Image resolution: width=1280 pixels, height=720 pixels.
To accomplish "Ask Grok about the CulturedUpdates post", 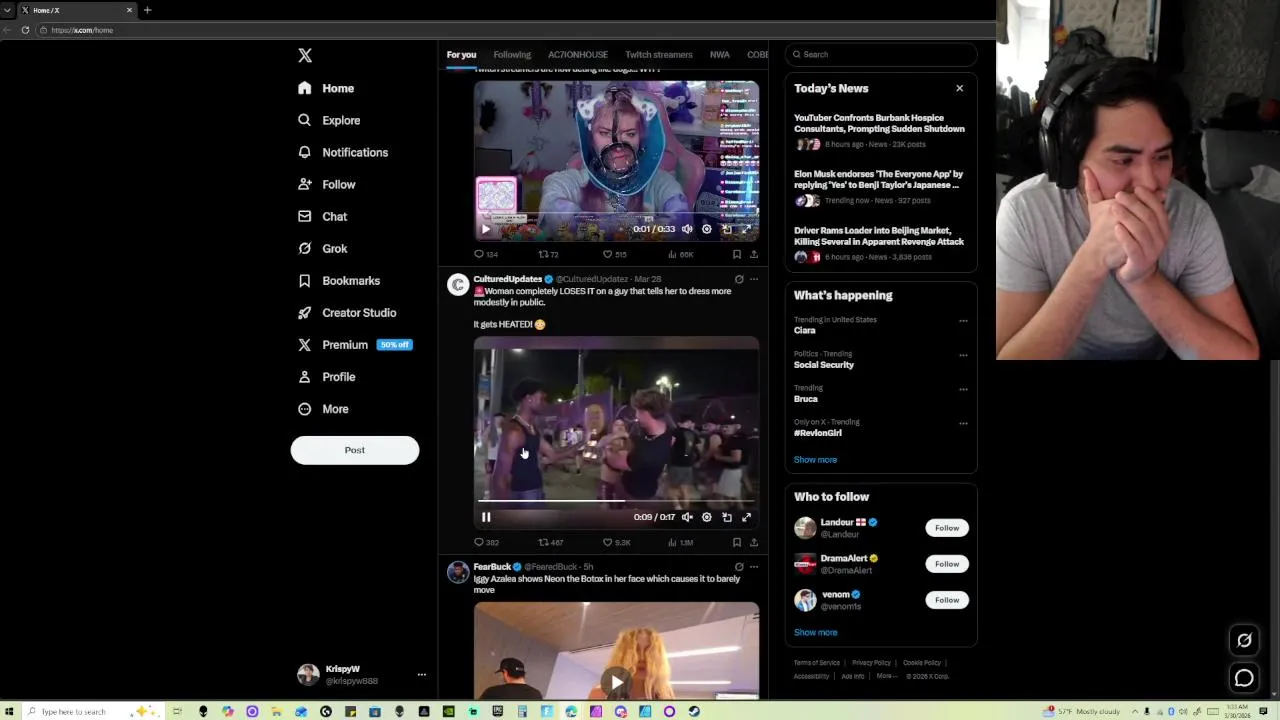I will click(739, 279).
